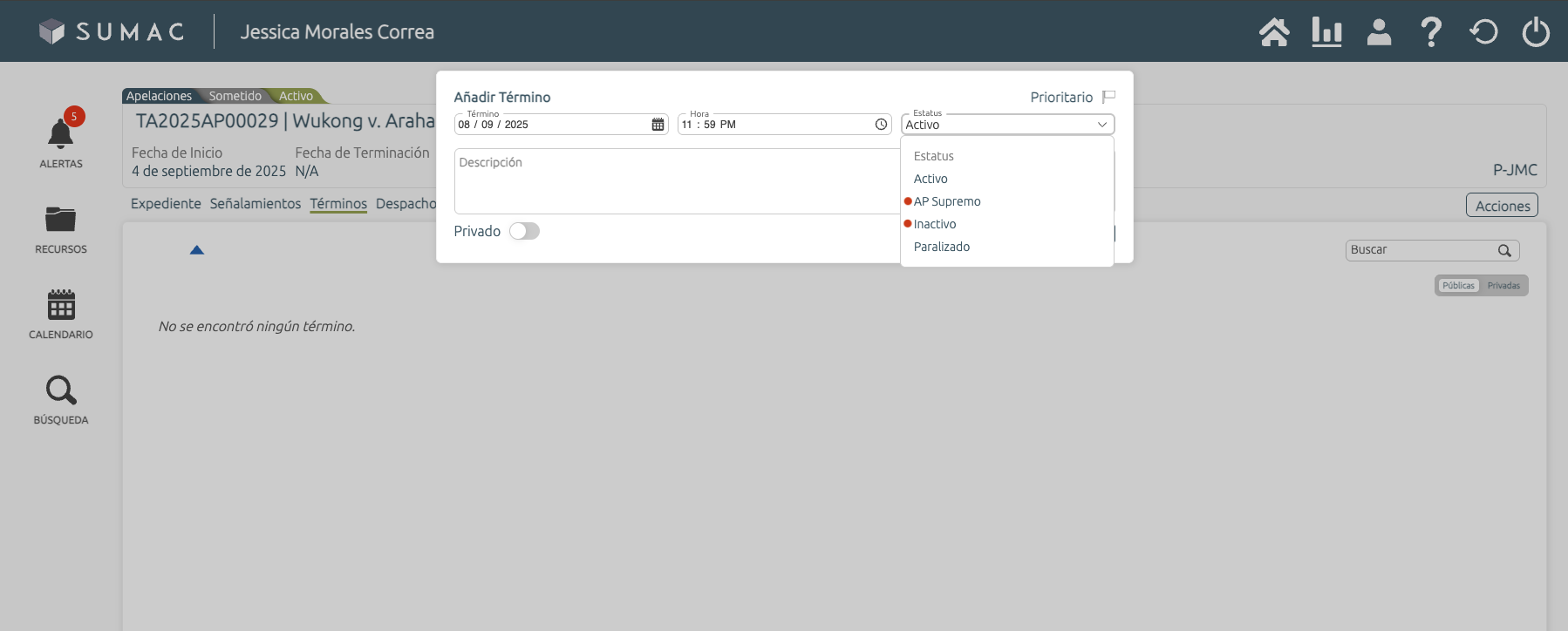
Task: Toggle the Prioritario flag
Action: point(1108,97)
